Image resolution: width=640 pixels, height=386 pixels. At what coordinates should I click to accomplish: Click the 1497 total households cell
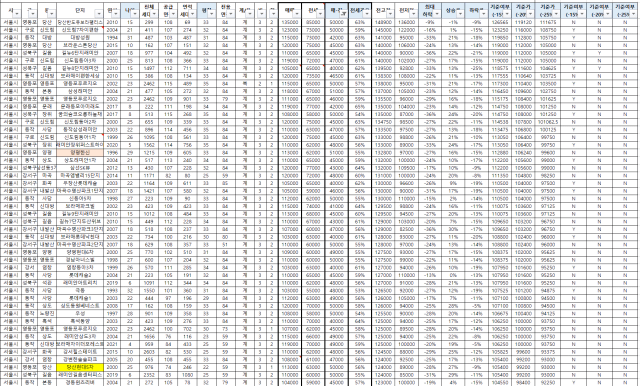click(x=149, y=68)
